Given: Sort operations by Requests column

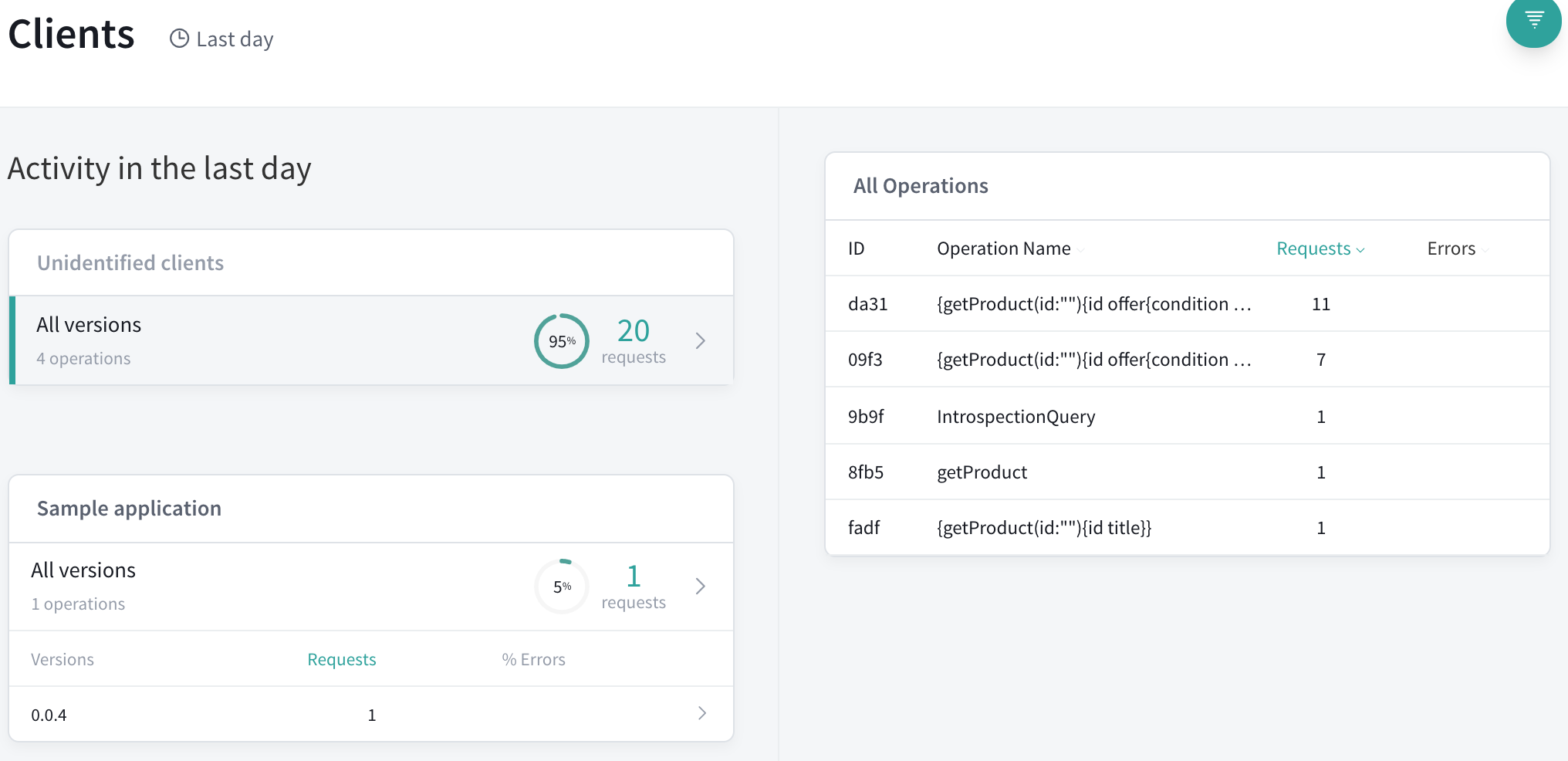Looking at the screenshot, I should [1320, 249].
